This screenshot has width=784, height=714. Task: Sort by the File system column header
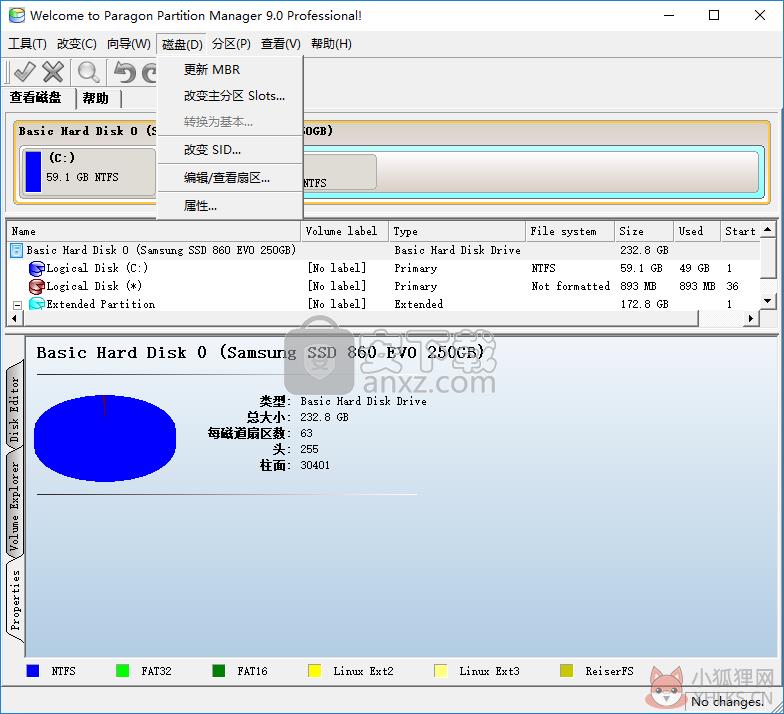coord(570,231)
